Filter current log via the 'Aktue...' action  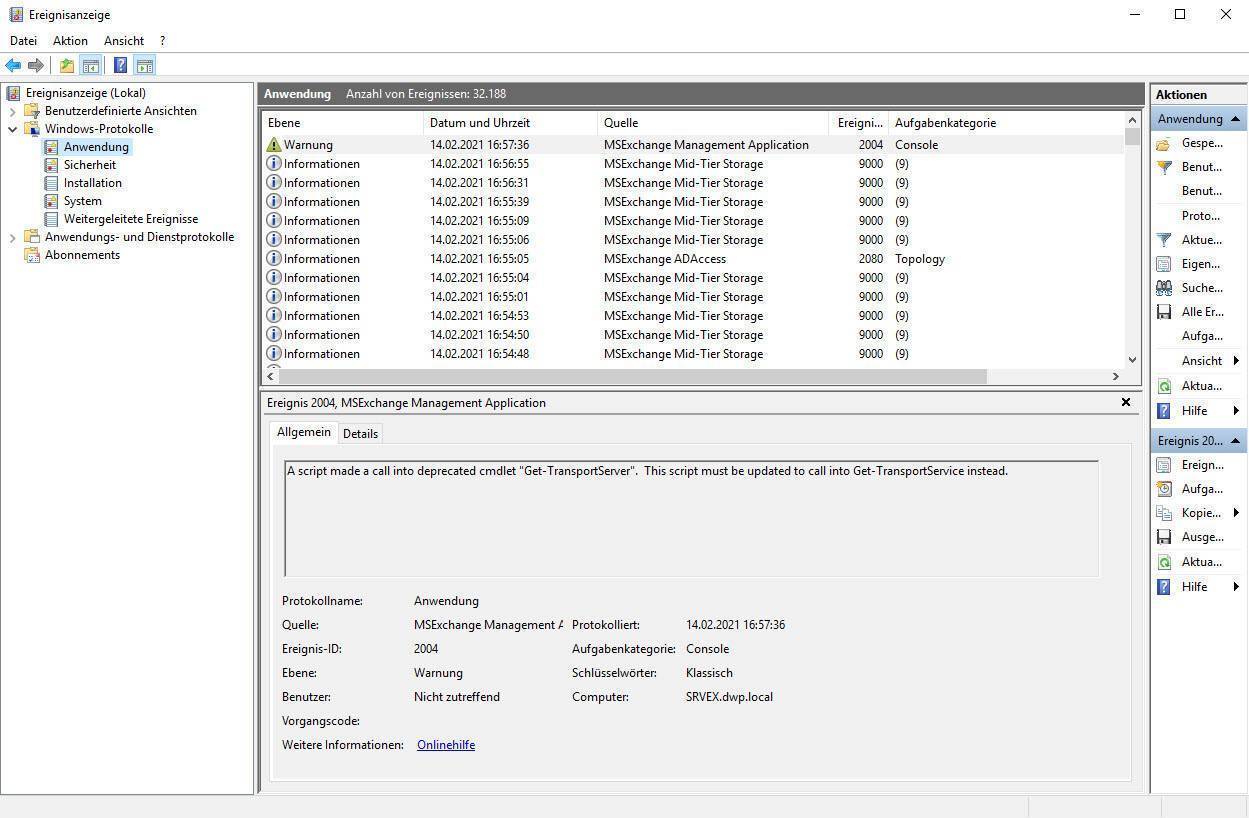tap(1201, 240)
